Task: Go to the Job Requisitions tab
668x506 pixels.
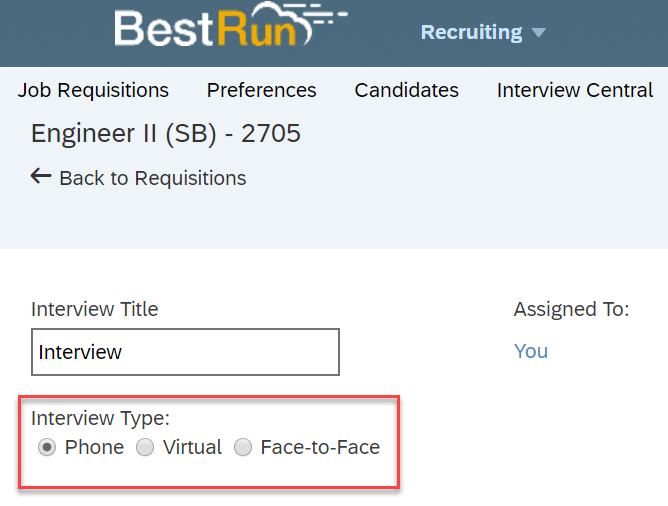Action: click(93, 90)
